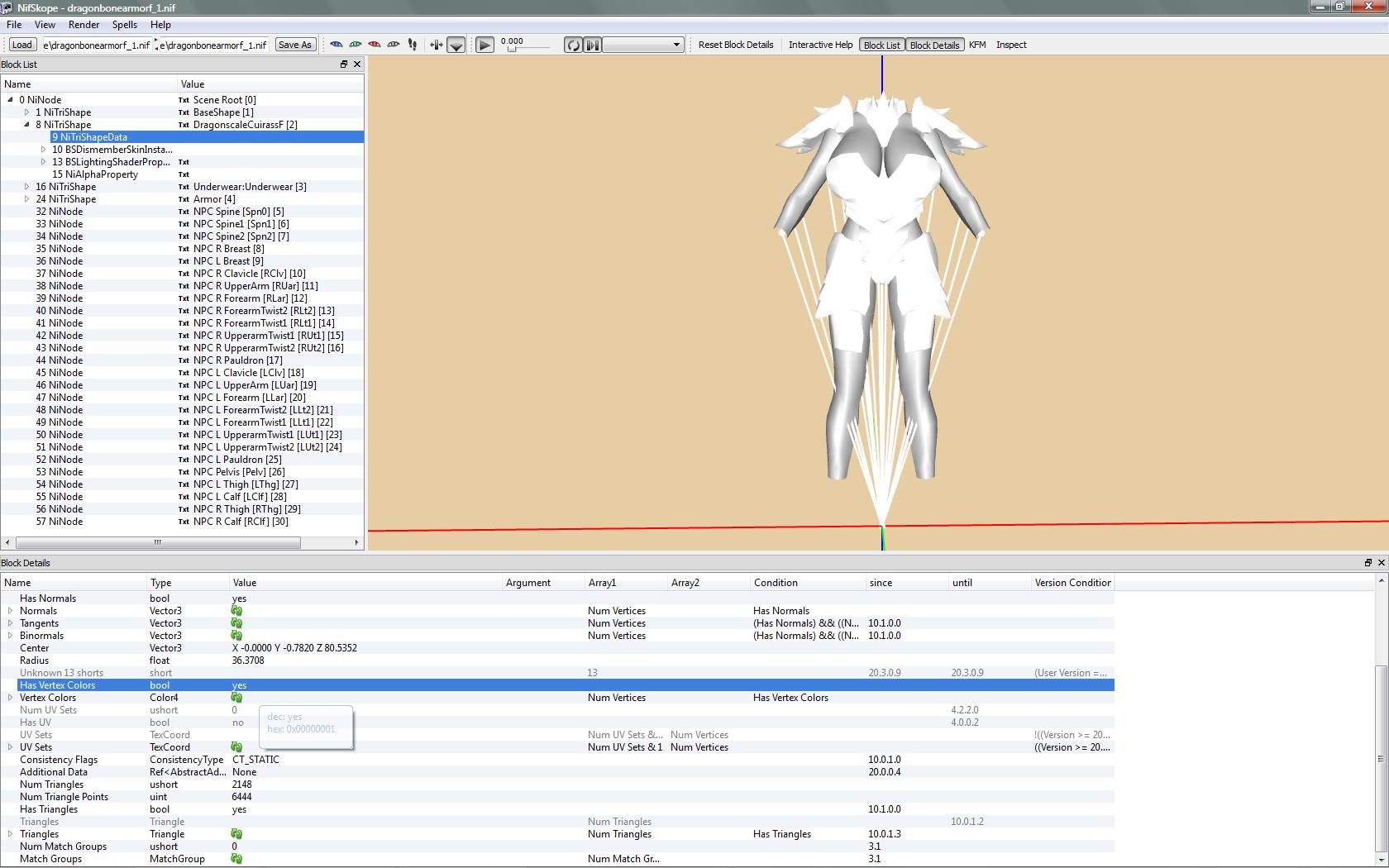Click the Consistency Flags value CT_STATIC
This screenshot has width=1389, height=868.
coord(255,760)
